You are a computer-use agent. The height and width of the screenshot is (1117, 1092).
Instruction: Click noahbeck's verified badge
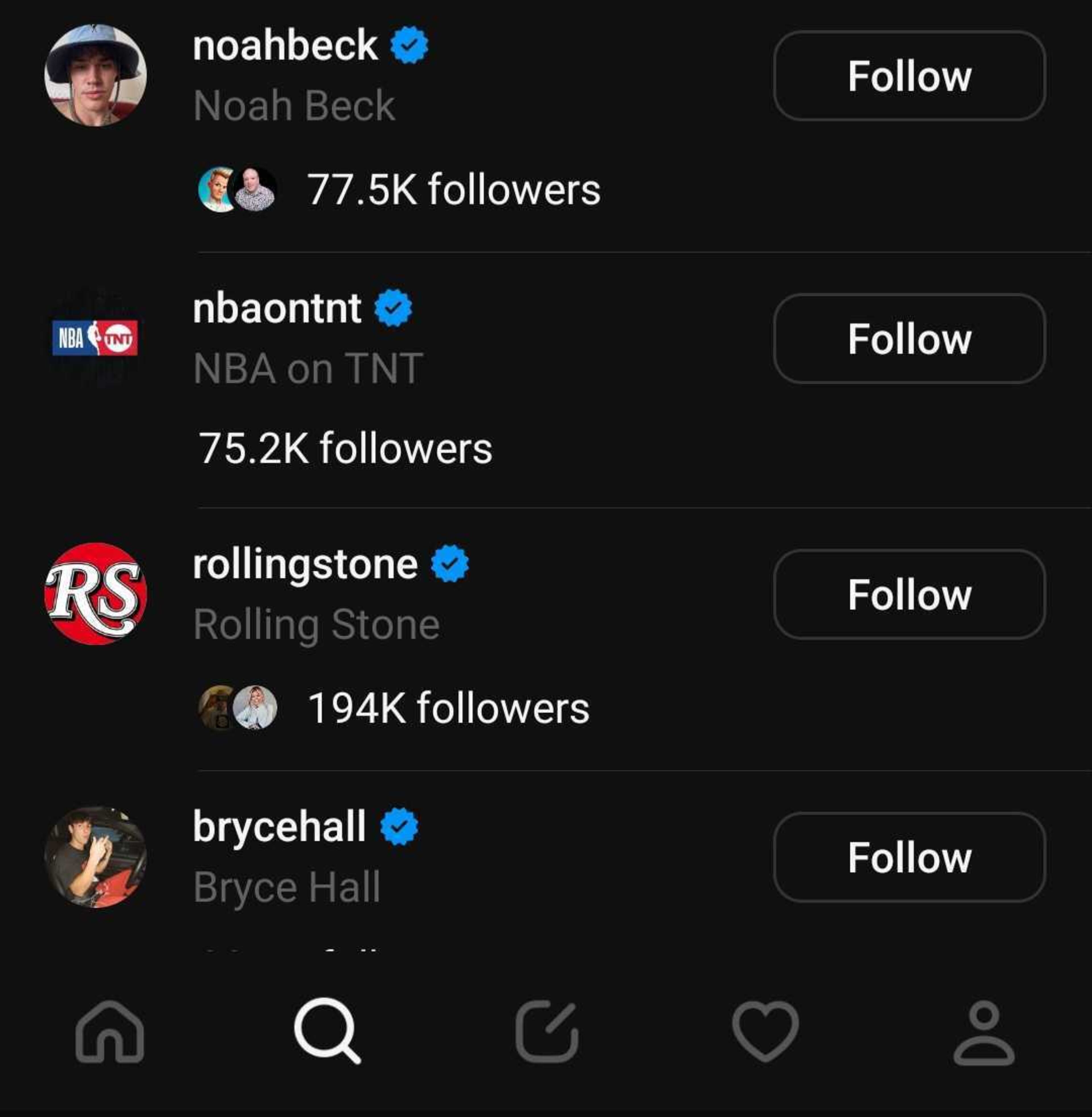click(409, 45)
